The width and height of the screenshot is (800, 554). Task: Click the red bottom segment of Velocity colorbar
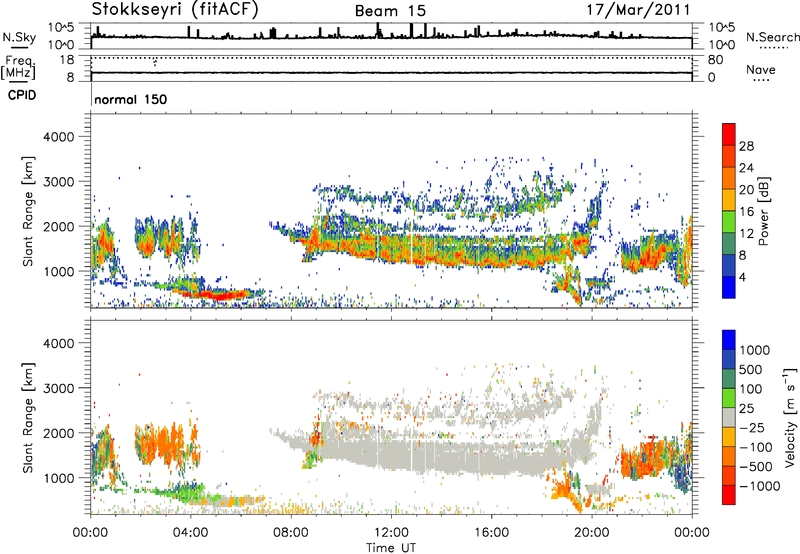coord(729,495)
